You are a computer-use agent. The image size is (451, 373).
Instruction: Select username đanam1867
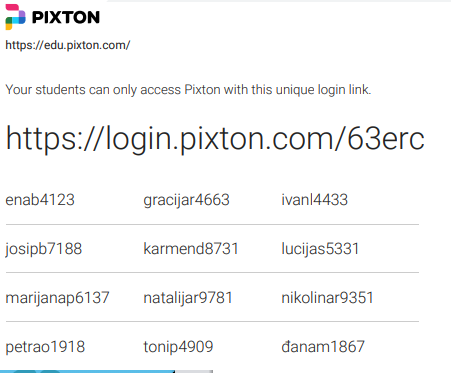[323, 346]
